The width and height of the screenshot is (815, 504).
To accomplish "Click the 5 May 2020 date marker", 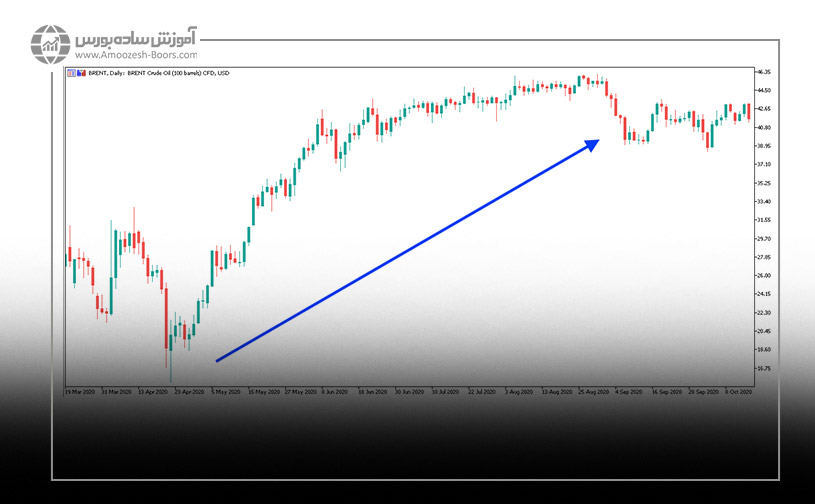I will point(227,392).
